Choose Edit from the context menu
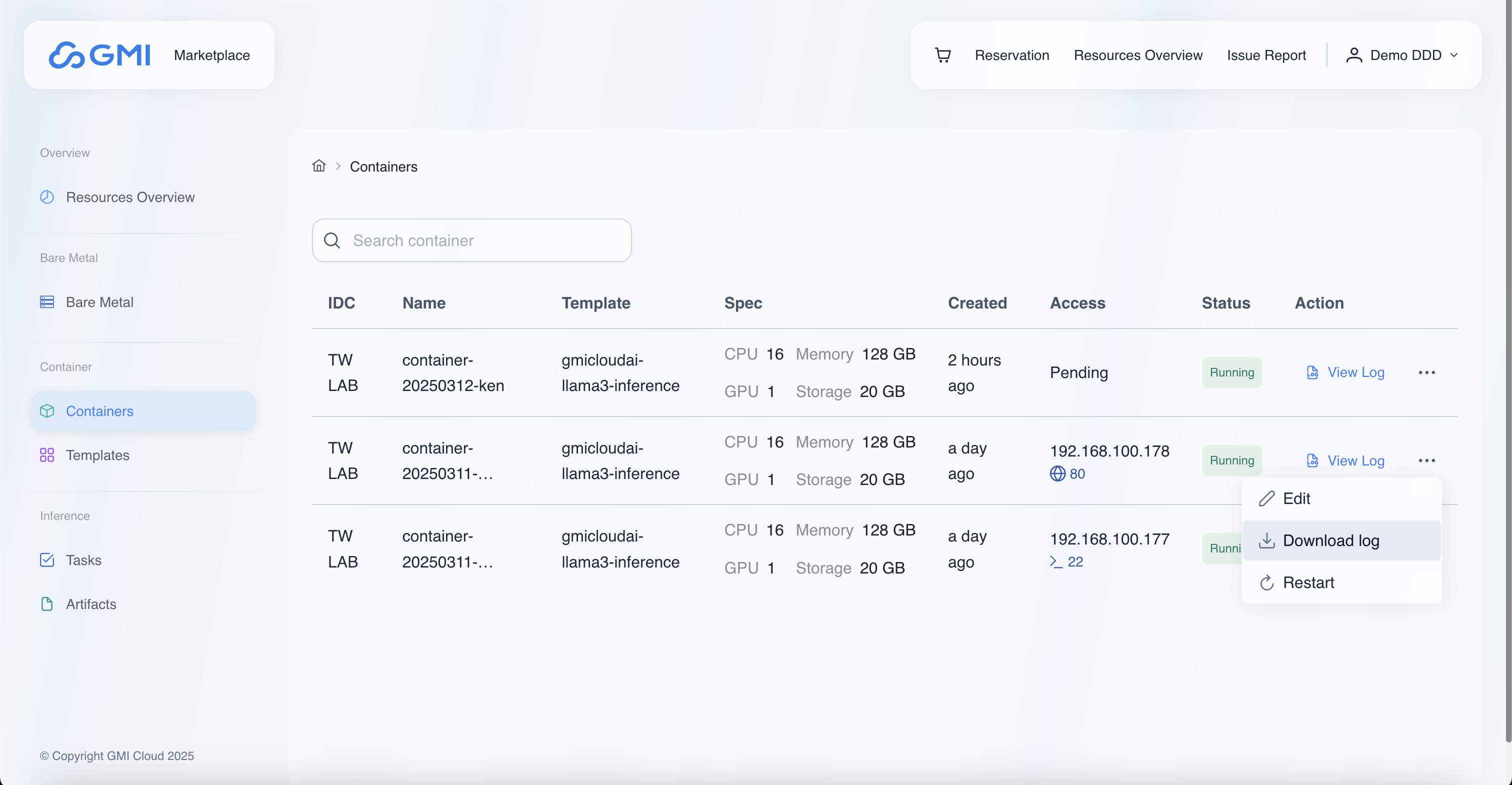 click(1342, 498)
